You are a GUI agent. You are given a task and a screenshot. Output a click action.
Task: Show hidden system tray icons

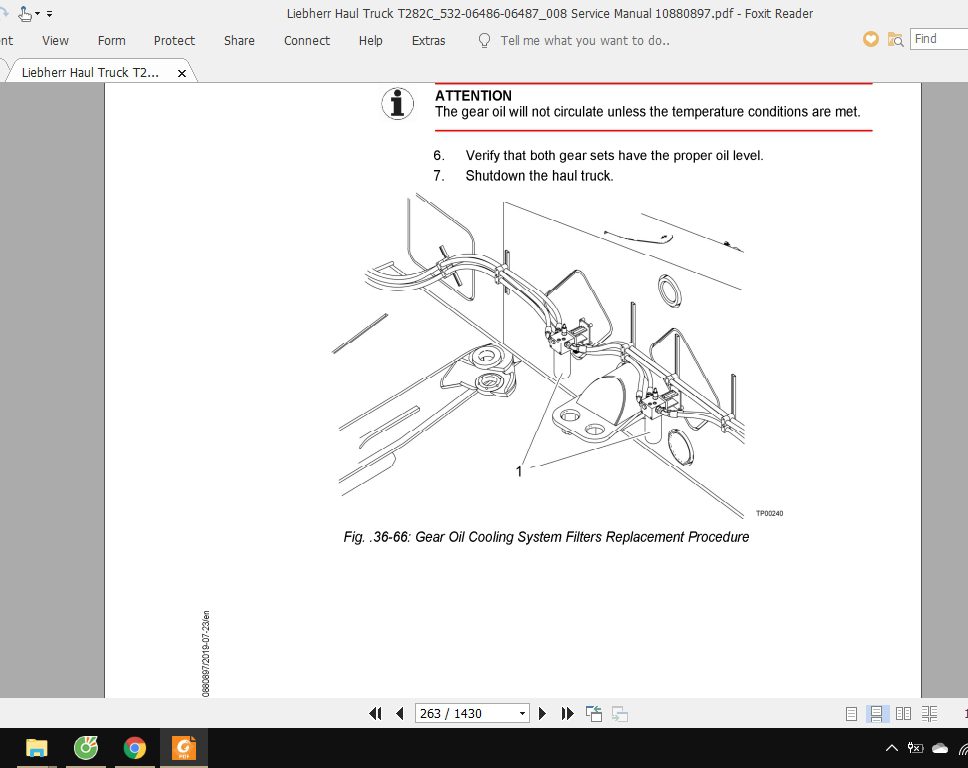click(891, 748)
